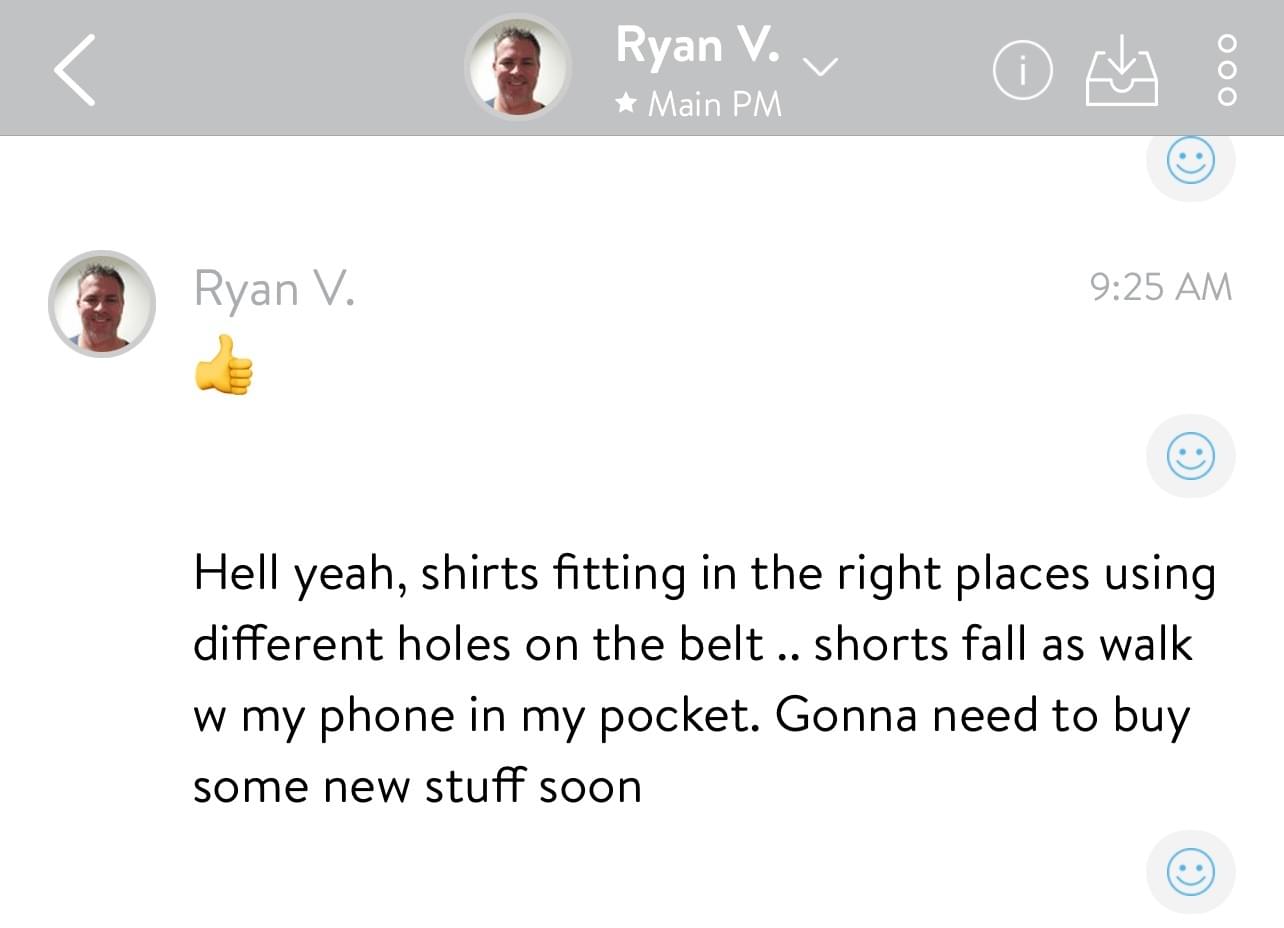The width and height of the screenshot is (1284, 928).
Task: Click the star icon beside Main PM
Action: coord(627,104)
